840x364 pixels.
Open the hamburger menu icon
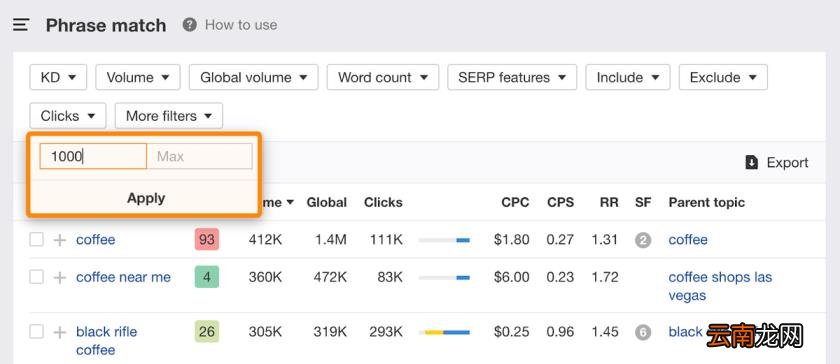pos(21,25)
